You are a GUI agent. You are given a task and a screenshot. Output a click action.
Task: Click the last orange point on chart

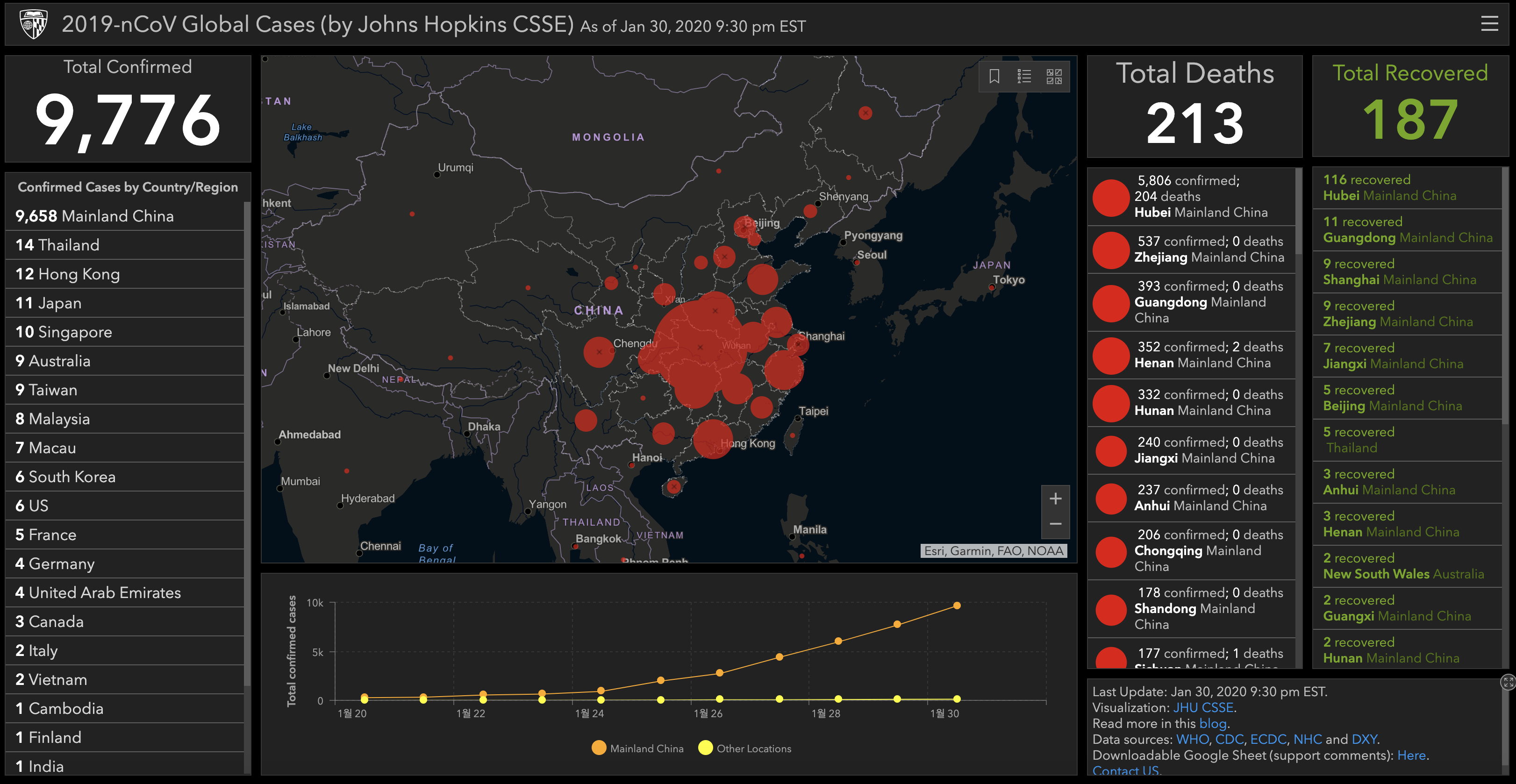click(957, 606)
